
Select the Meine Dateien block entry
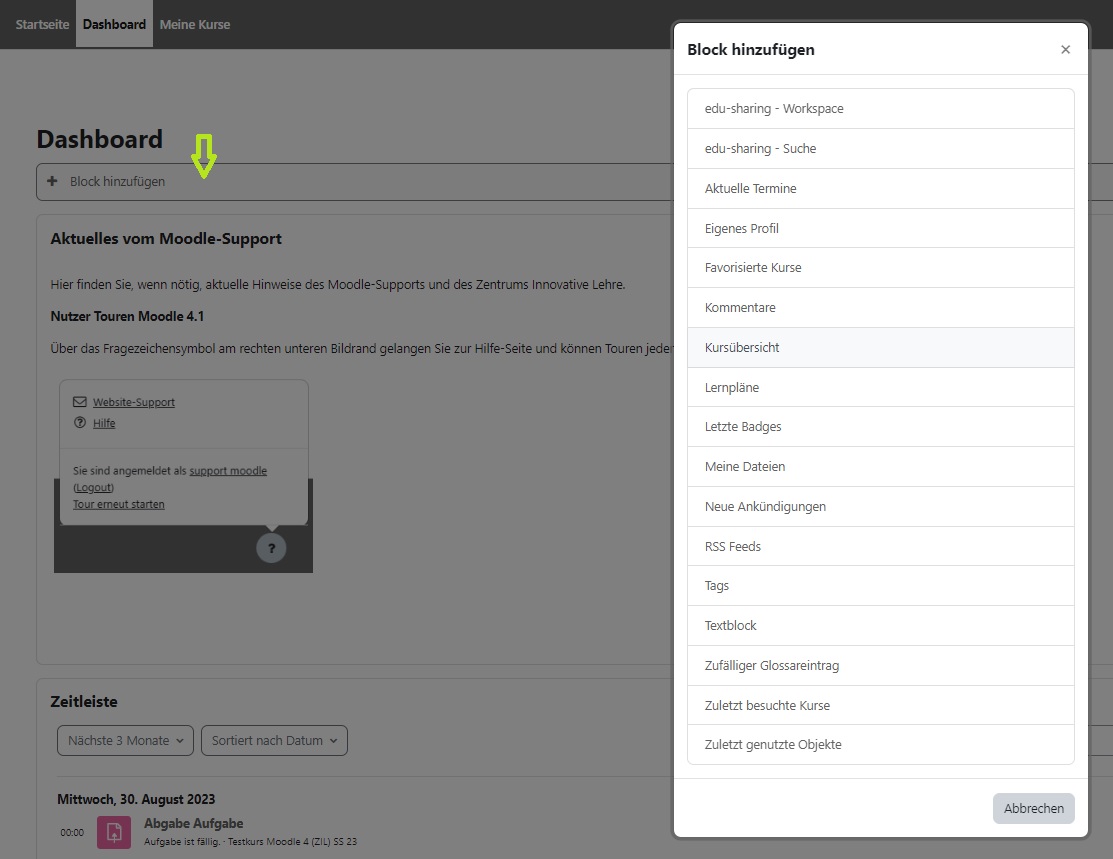pos(745,466)
